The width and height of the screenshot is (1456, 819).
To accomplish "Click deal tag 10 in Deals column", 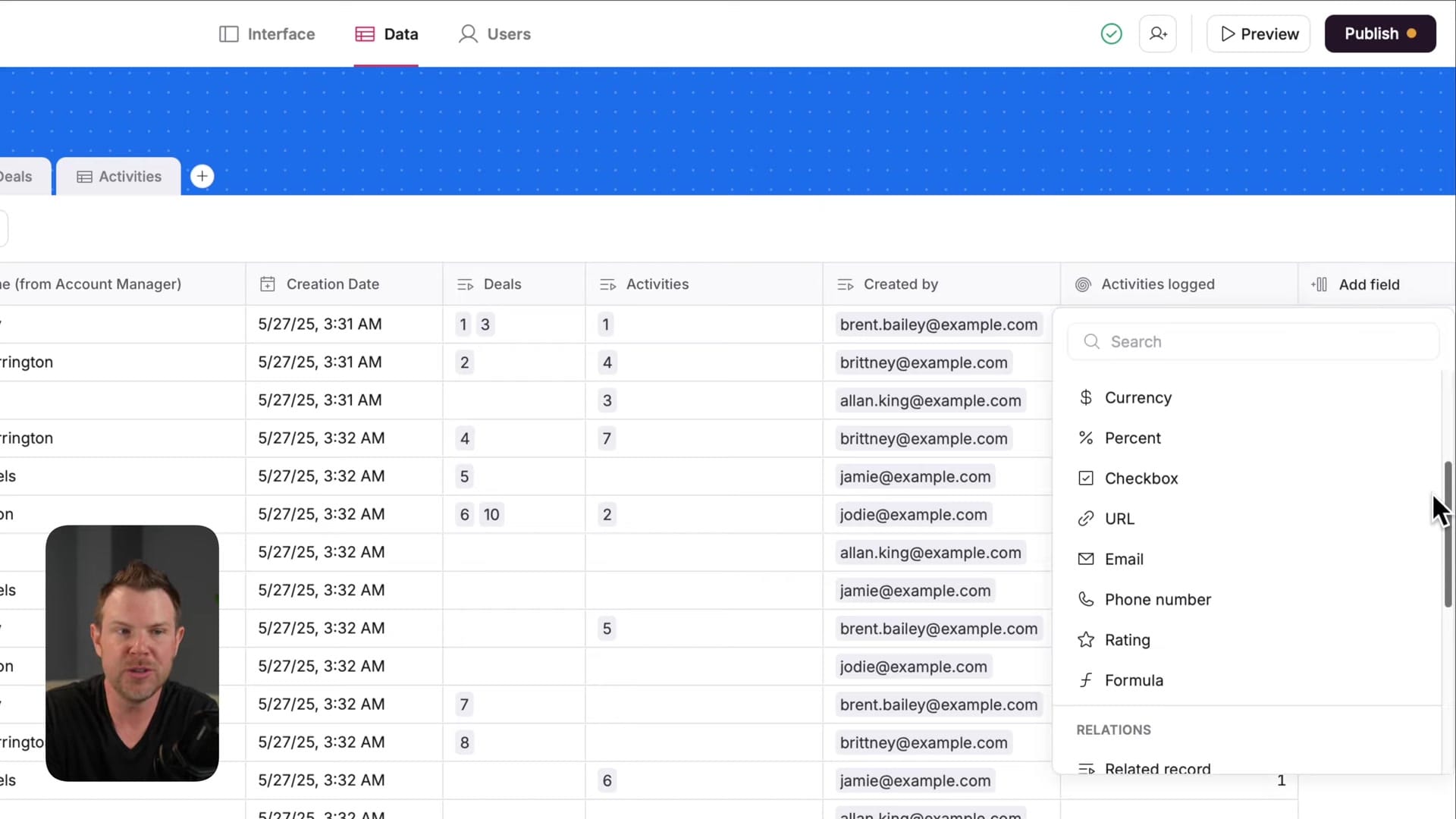I will [x=491, y=515].
